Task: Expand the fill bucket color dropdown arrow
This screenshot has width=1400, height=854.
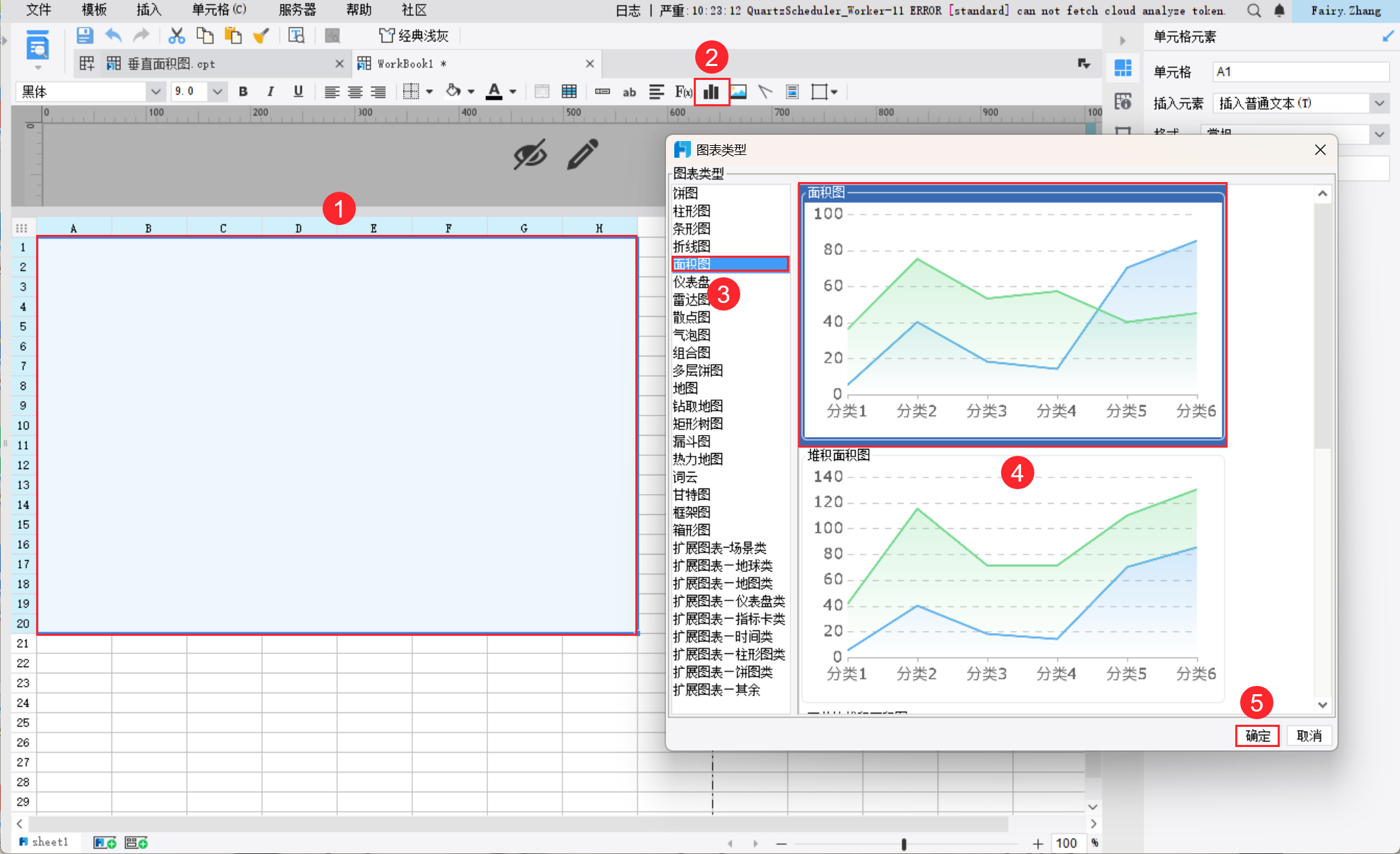Action: click(x=471, y=92)
